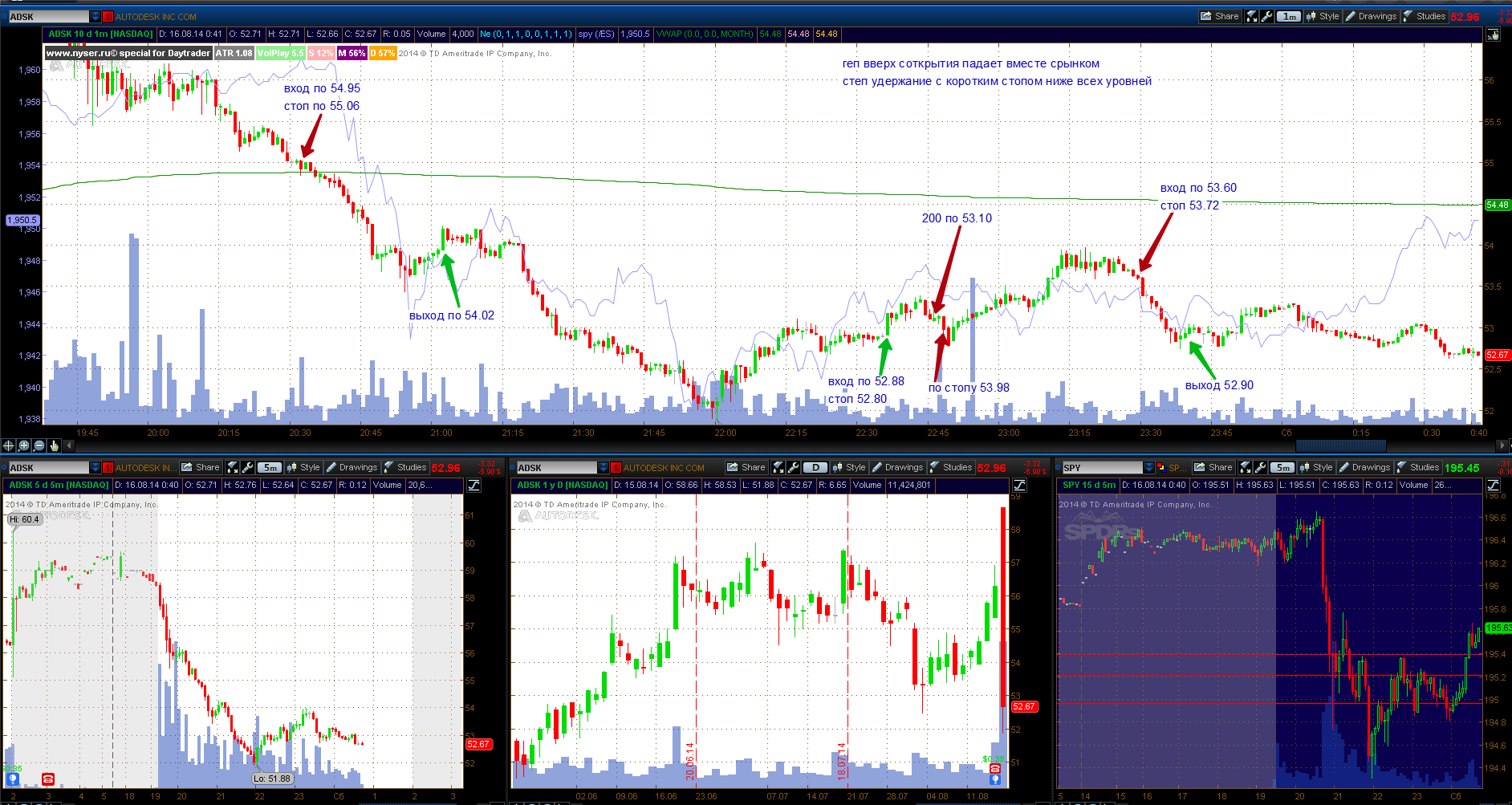Click scroll-right arrow at top chart's bottom edge
Image resolution: width=1512 pixels, height=805 pixels.
[1502, 445]
